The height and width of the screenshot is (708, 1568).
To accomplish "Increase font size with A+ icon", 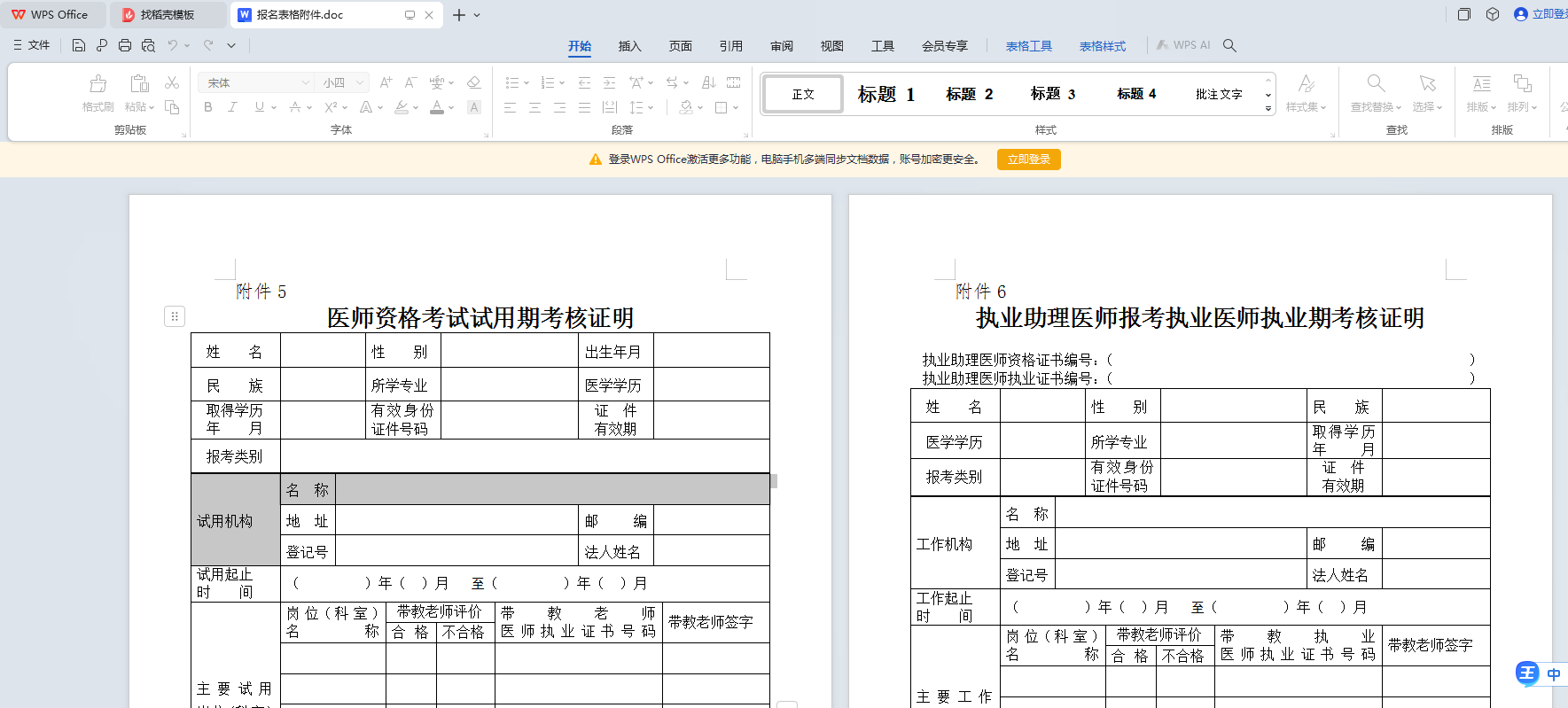I will click(x=386, y=82).
